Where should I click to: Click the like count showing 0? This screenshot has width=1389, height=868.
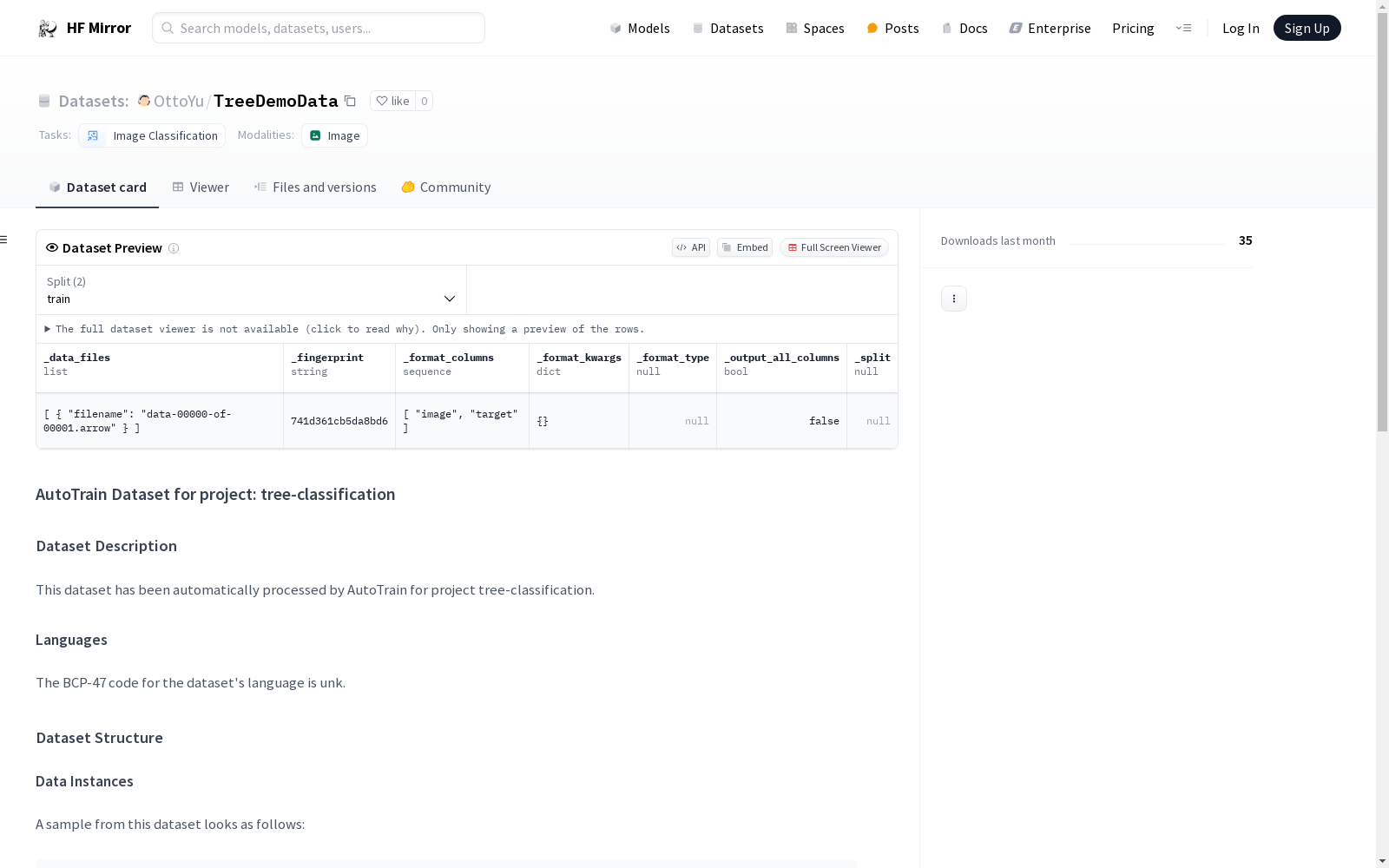point(424,101)
